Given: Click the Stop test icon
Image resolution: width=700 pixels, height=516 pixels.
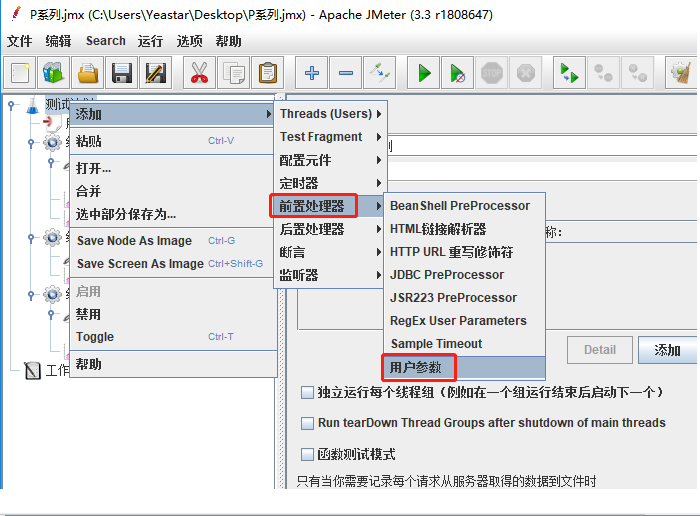Looking at the screenshot, I should pos(492,73).
